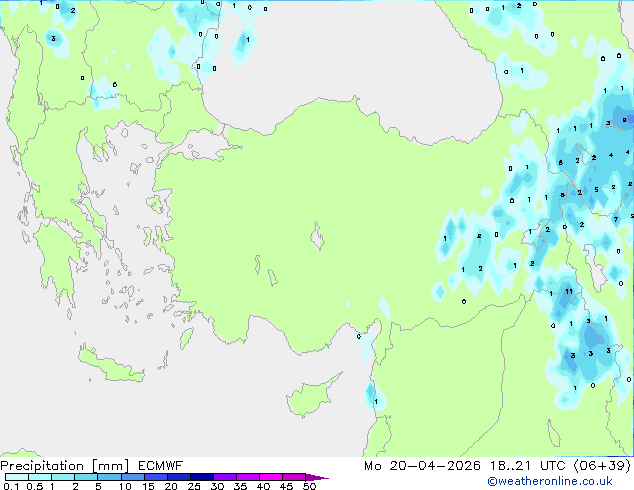634x490 pixels.
Task: Click the '50' legend scale label
Action: click(310, 486)
